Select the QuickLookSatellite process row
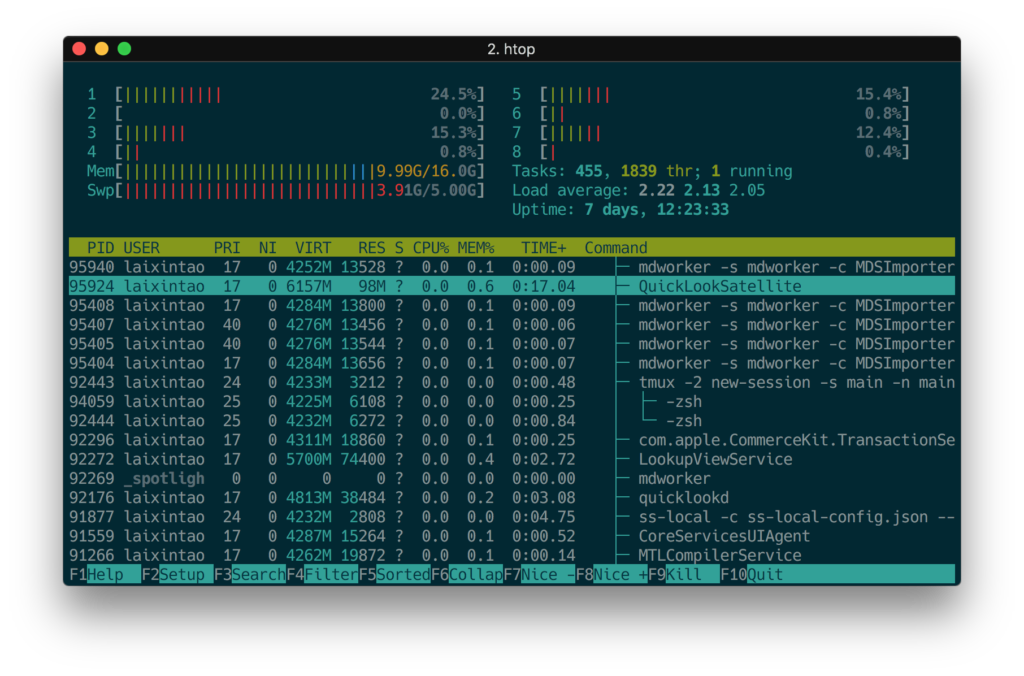The height and width of the screenshot is (676, 1024). pyautogui.click(x=512, y=286)
